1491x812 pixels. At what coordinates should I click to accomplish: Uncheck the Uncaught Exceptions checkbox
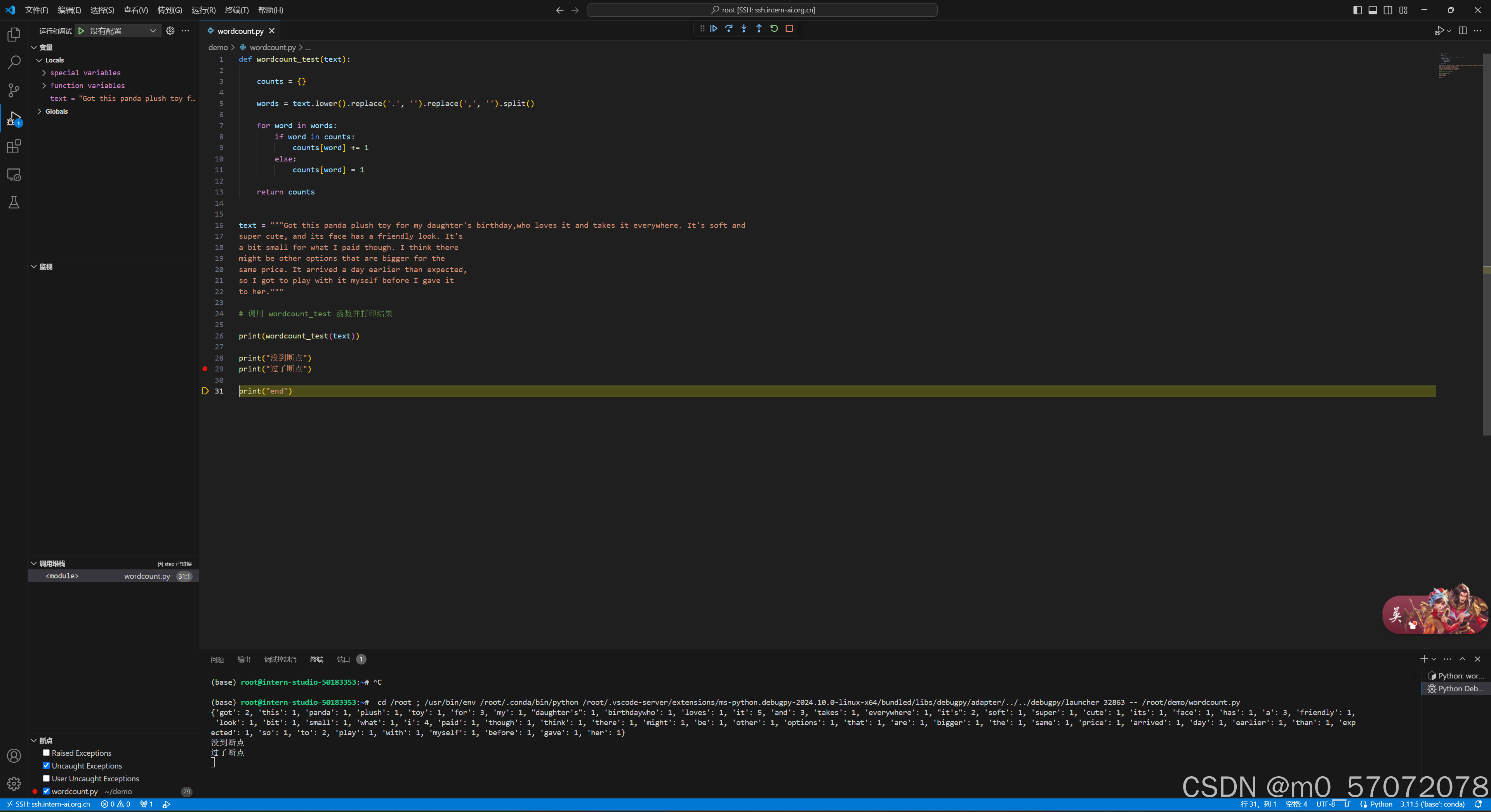pos(46,765)
